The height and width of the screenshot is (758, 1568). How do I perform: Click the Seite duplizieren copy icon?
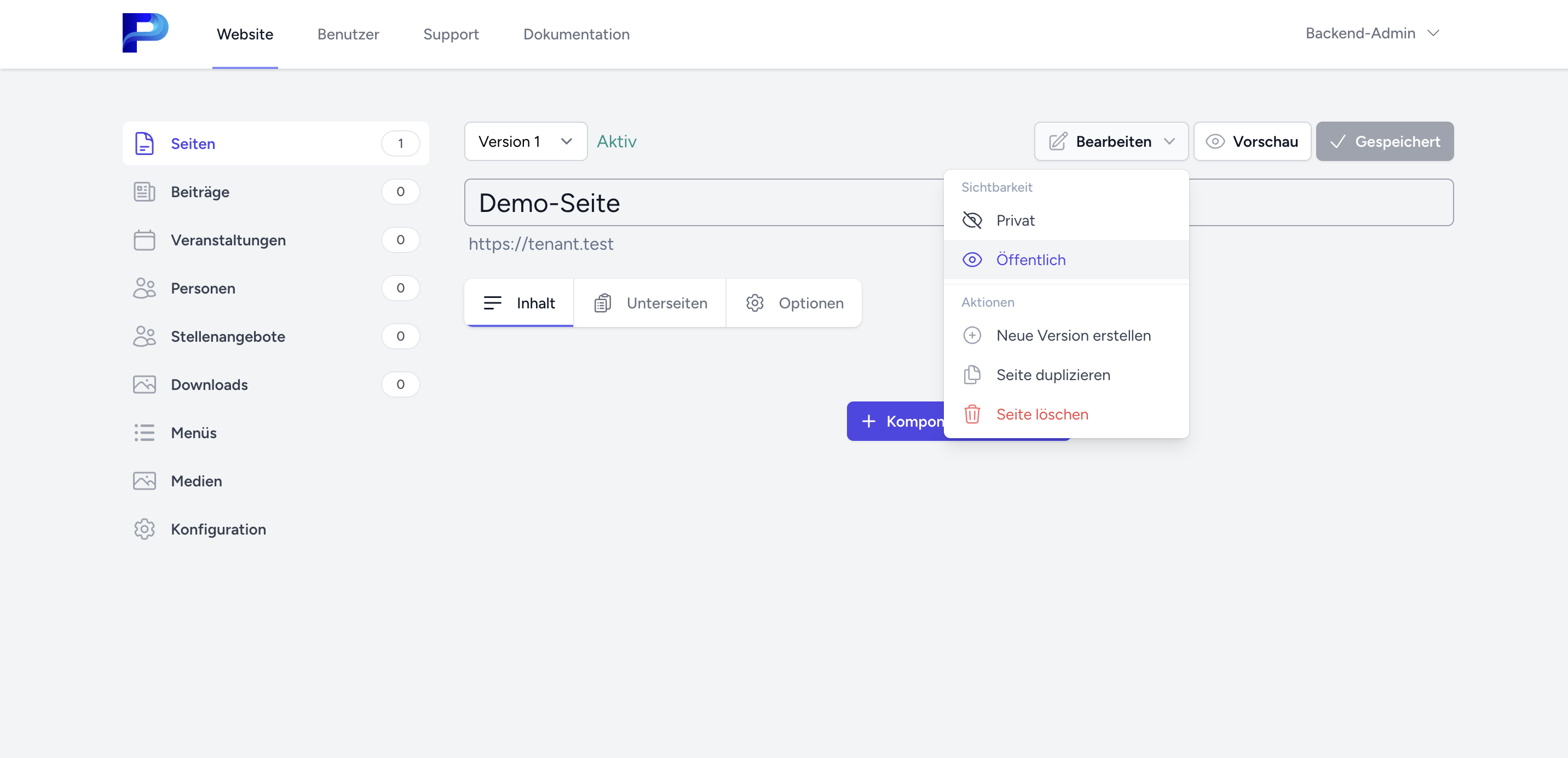(x=972, y=375)
